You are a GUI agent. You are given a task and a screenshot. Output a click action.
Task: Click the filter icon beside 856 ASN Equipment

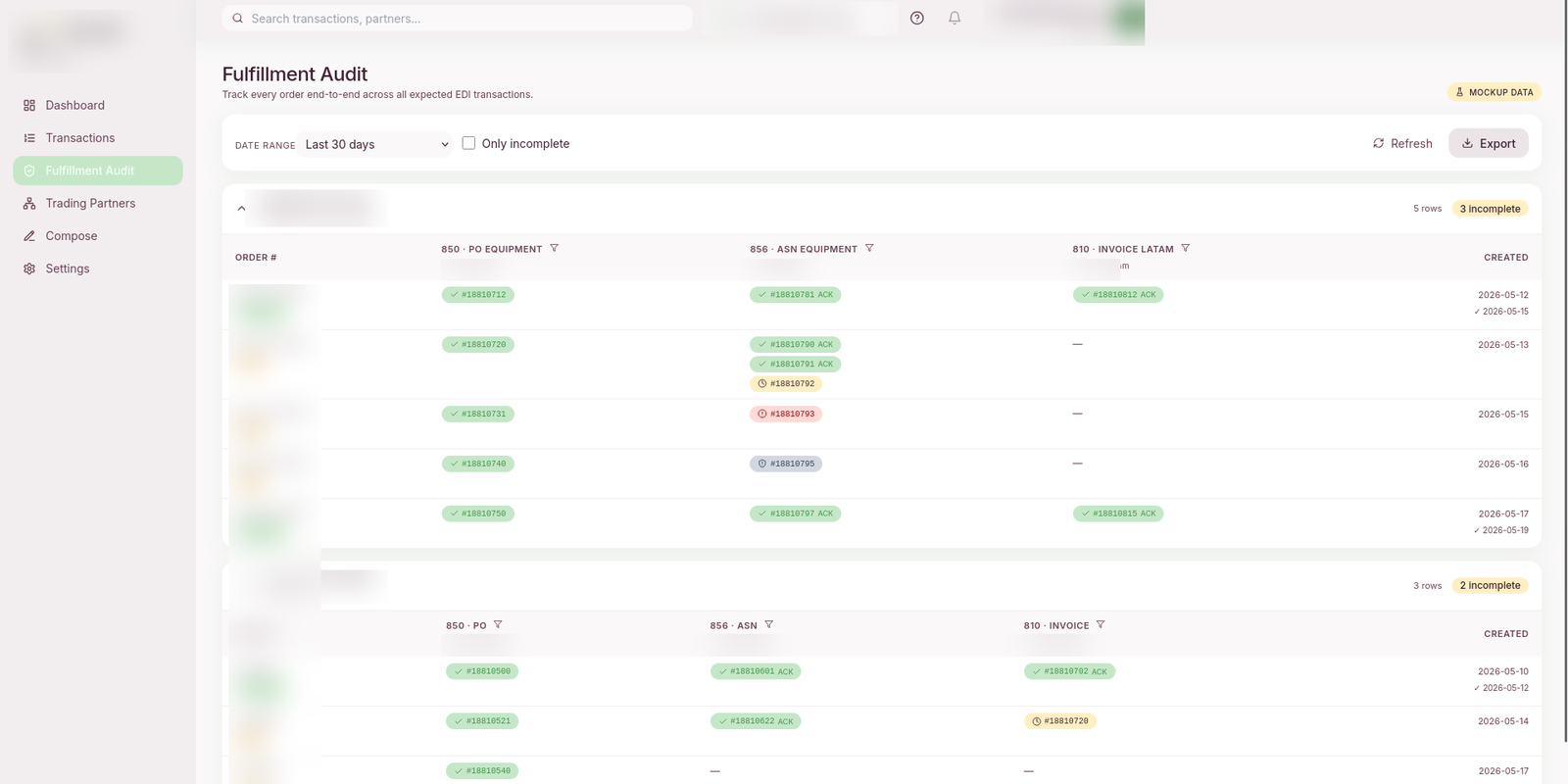tap(869, 249)
